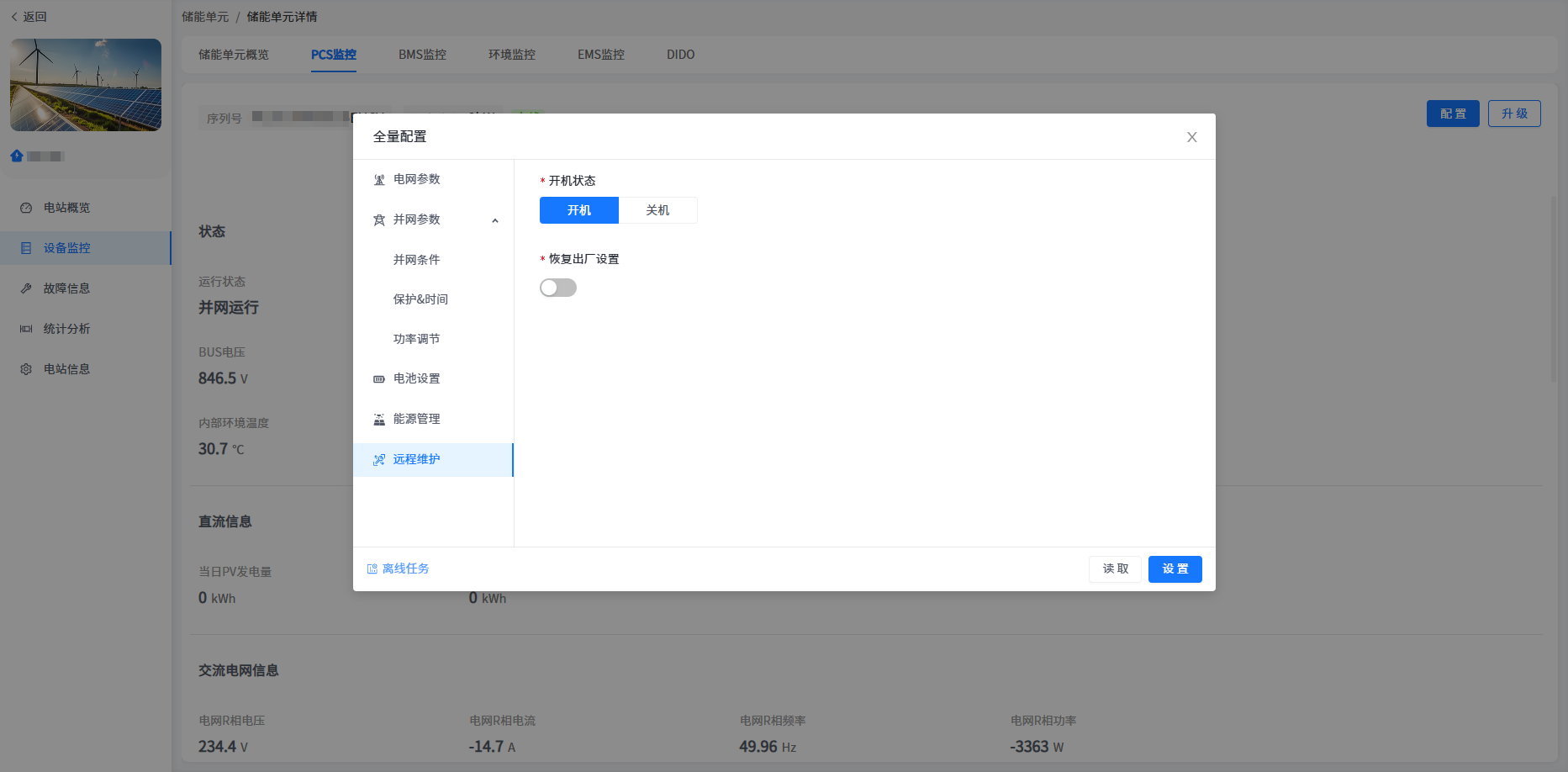This screenshot has height=772, width=1568.
Task: Click the grid-connection parameters tower icon
Action: [379, 220]
